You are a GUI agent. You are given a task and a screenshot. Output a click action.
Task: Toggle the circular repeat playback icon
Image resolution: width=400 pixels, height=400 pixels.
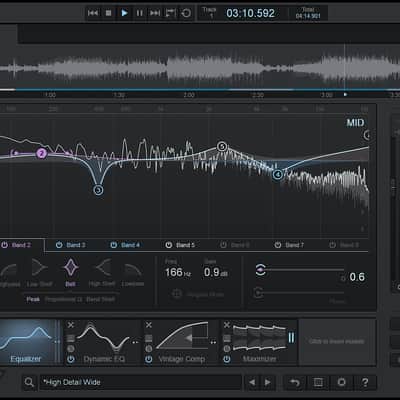click(x=186, y=13)
